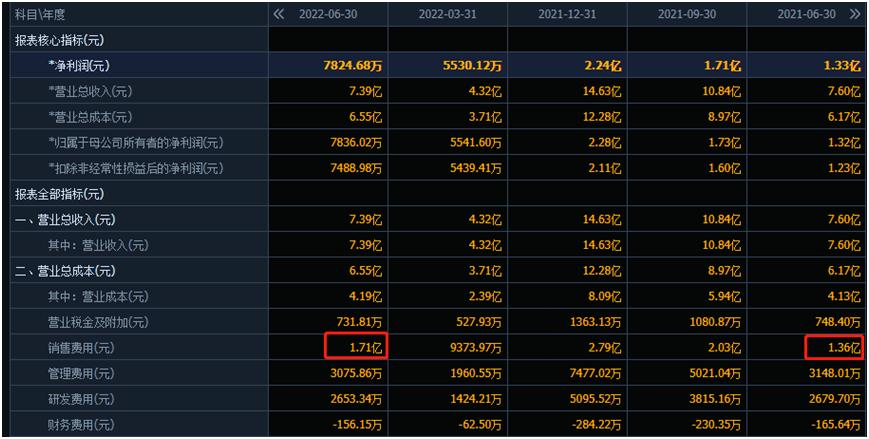869x439 pixels.
Task: Click the 2.03亿 sales expense cell
Action: 724,348
